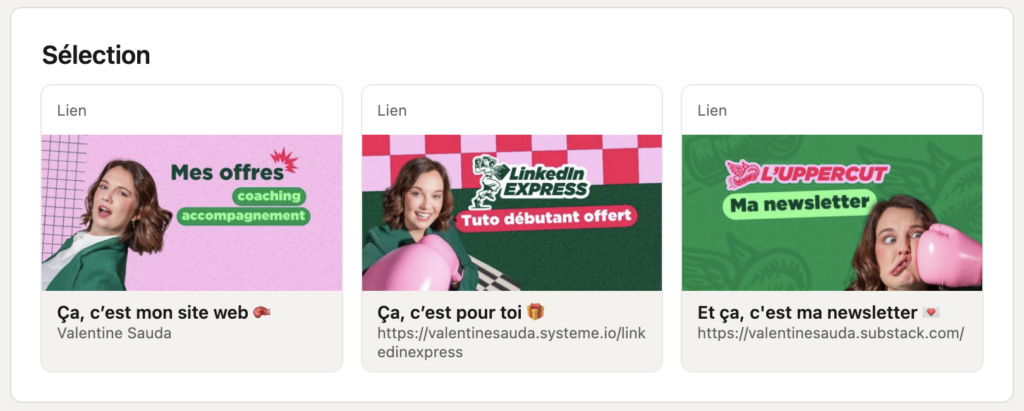Click the 'Valentine Sauda' subtitle text
This screenshot has height=411, width=1024.
point(114,333)
